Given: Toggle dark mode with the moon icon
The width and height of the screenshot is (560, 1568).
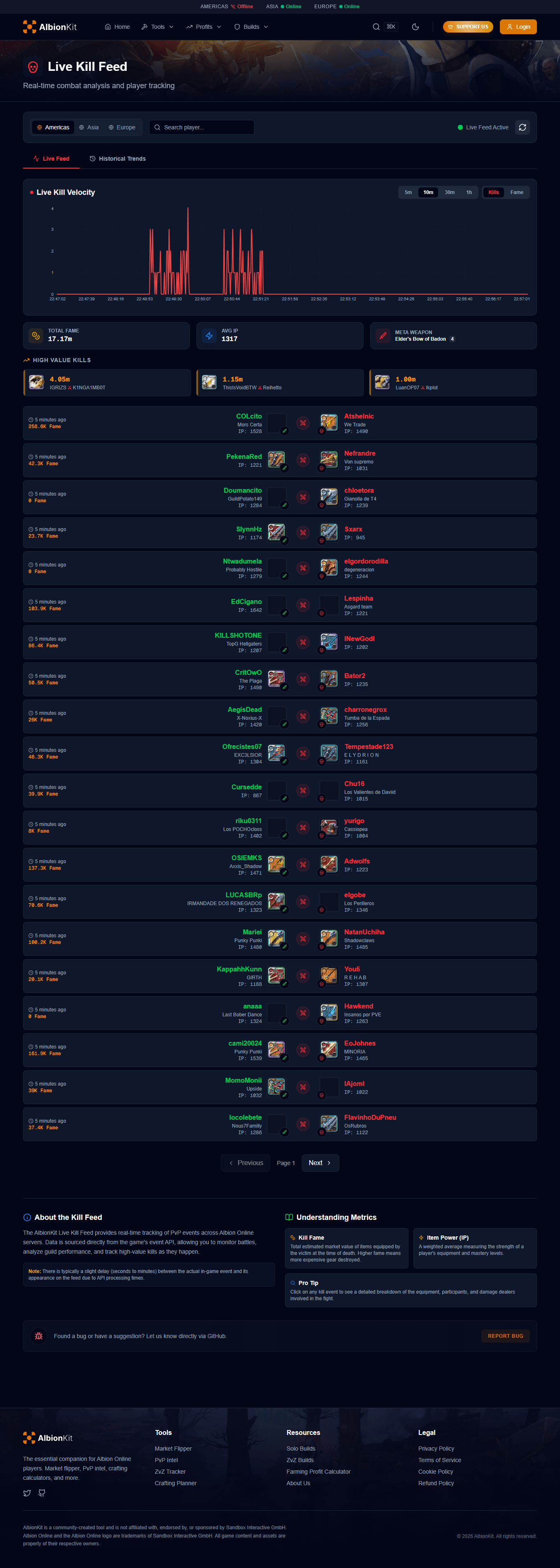Looking at the screenshot, I should [415, 26].
